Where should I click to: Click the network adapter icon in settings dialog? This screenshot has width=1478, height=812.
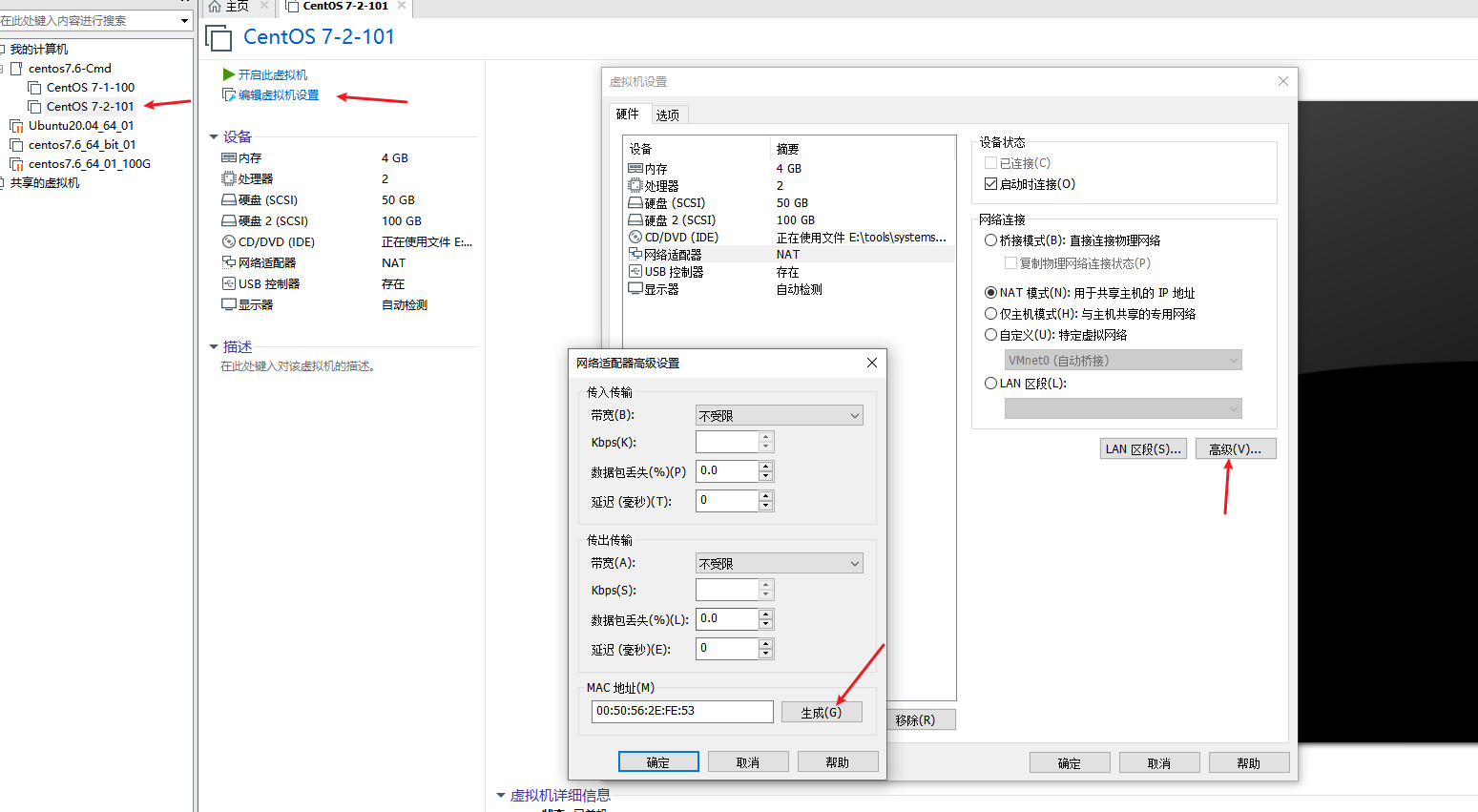click(635, 254)
